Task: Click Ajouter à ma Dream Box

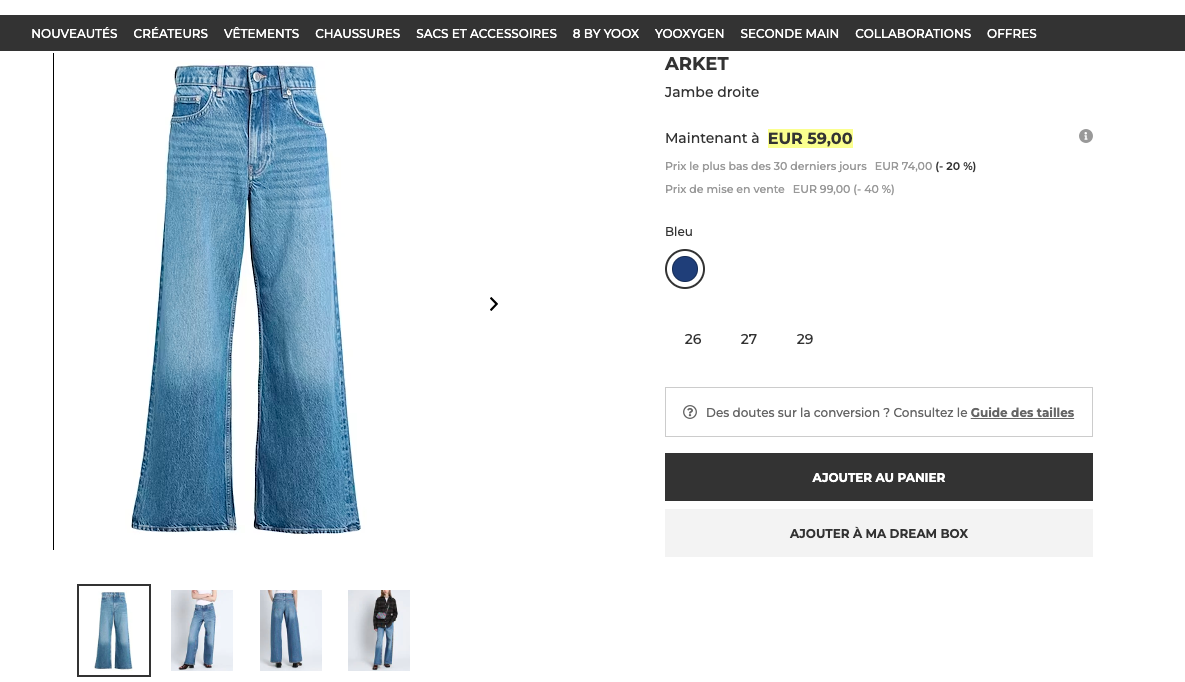Action: [879, 533]
